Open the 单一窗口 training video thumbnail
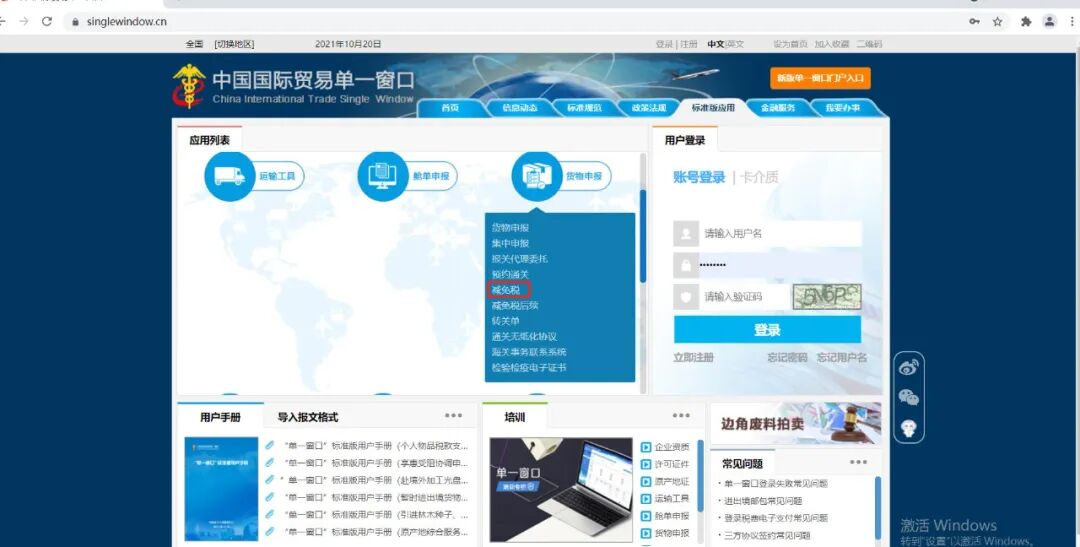Viewport: 1080px width, 547px height. coord(561,489)
